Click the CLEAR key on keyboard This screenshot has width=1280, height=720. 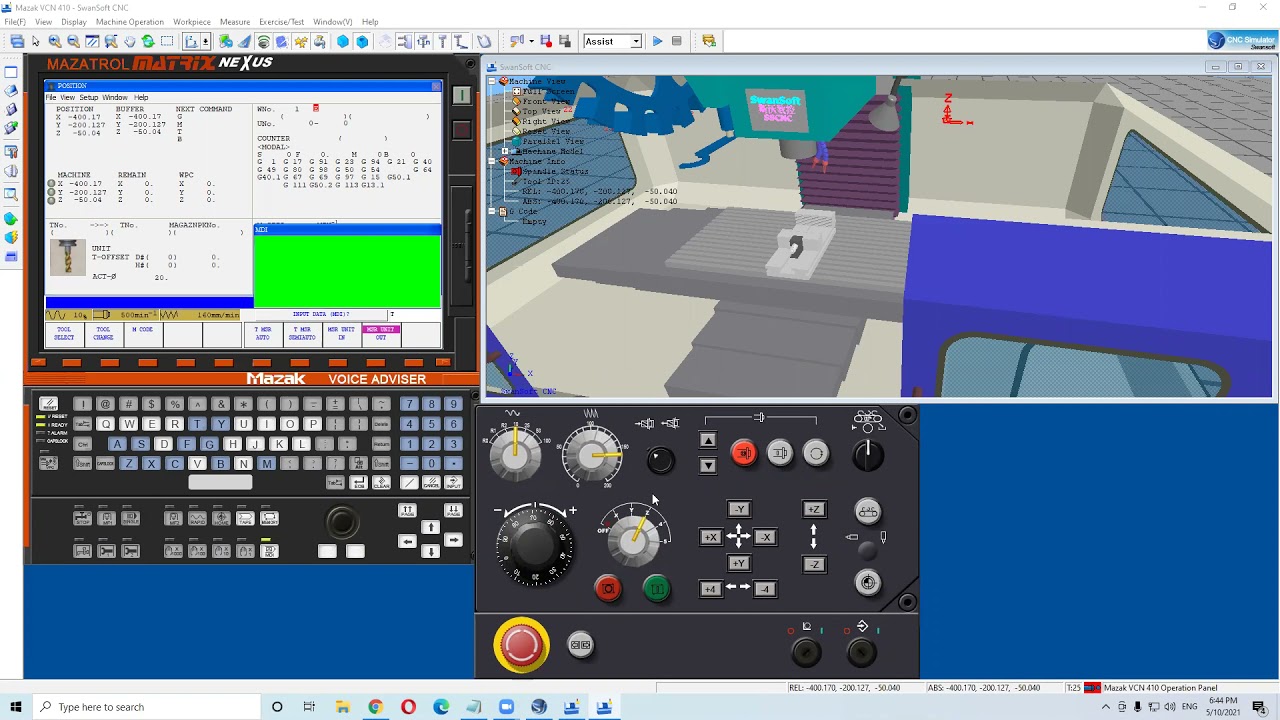(x=381, y=482)
